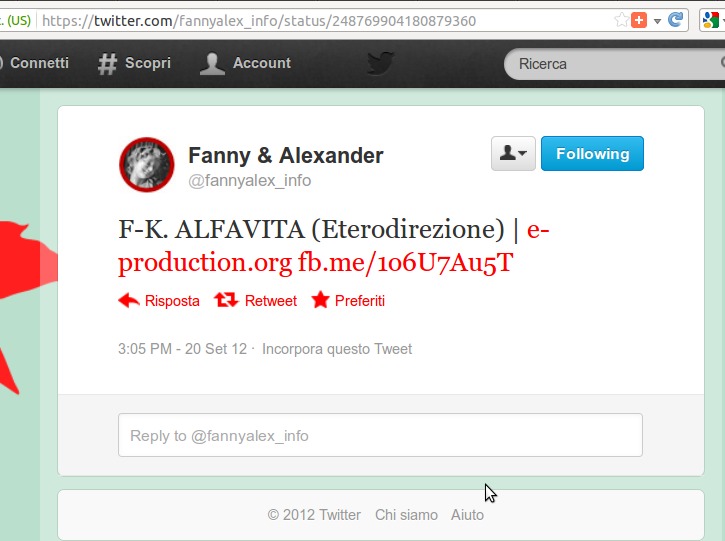Click the bookmark star in address bar
The height and width of the screenshot is (541, 725).
pyautogui.click(x=621, y=20)
